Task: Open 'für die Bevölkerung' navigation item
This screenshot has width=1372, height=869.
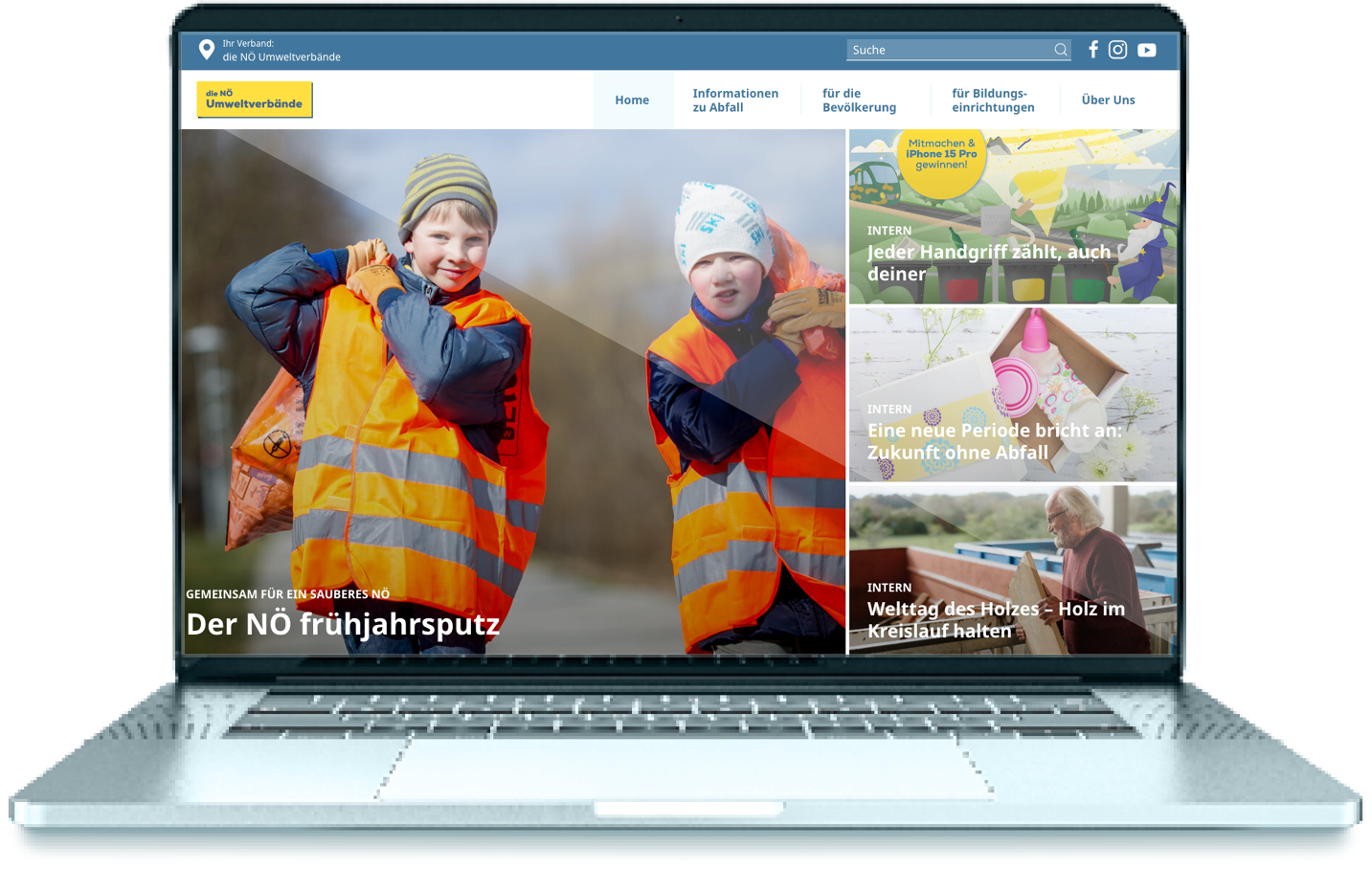Action: pyautogui.click(x=858, y=100)
